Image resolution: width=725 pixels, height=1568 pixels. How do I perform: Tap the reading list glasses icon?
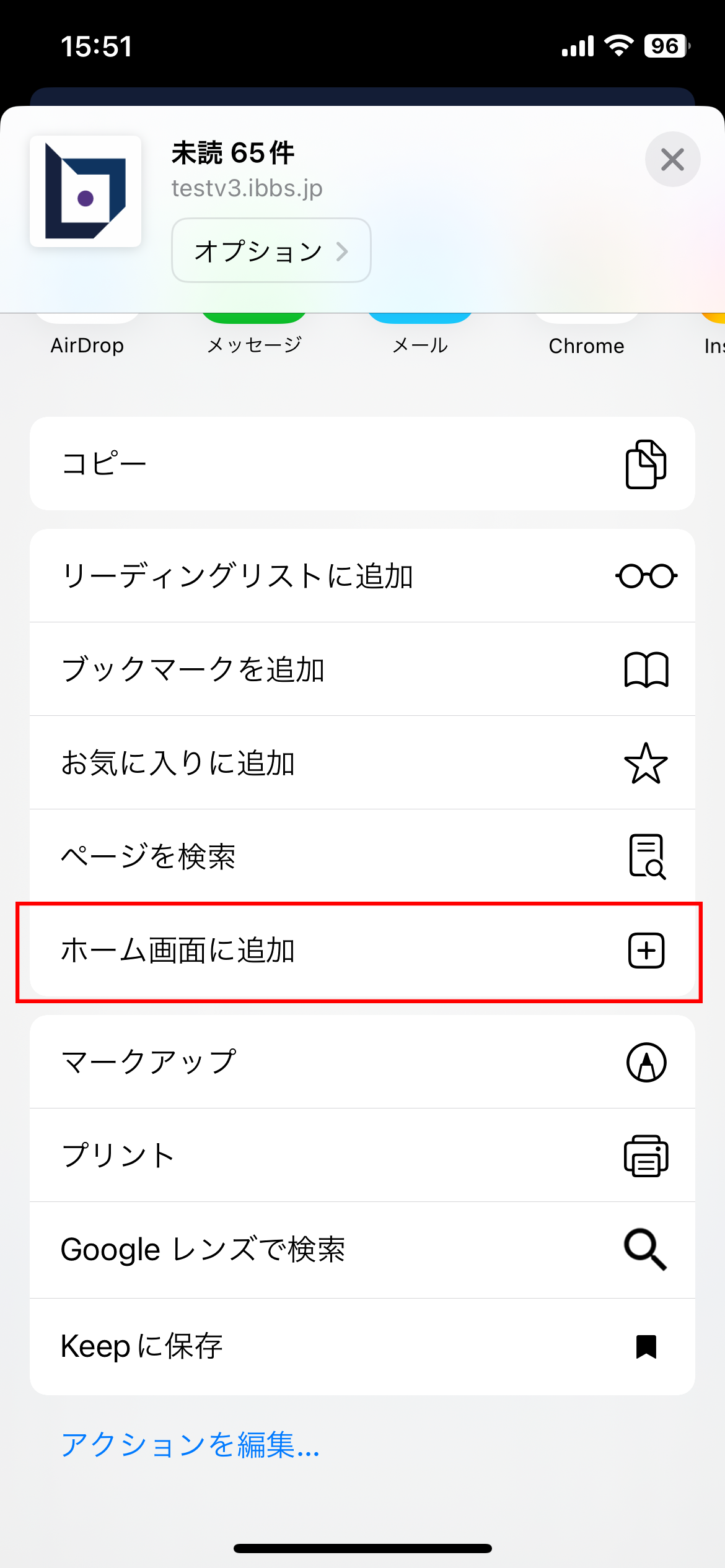click(x=646, y=576)
